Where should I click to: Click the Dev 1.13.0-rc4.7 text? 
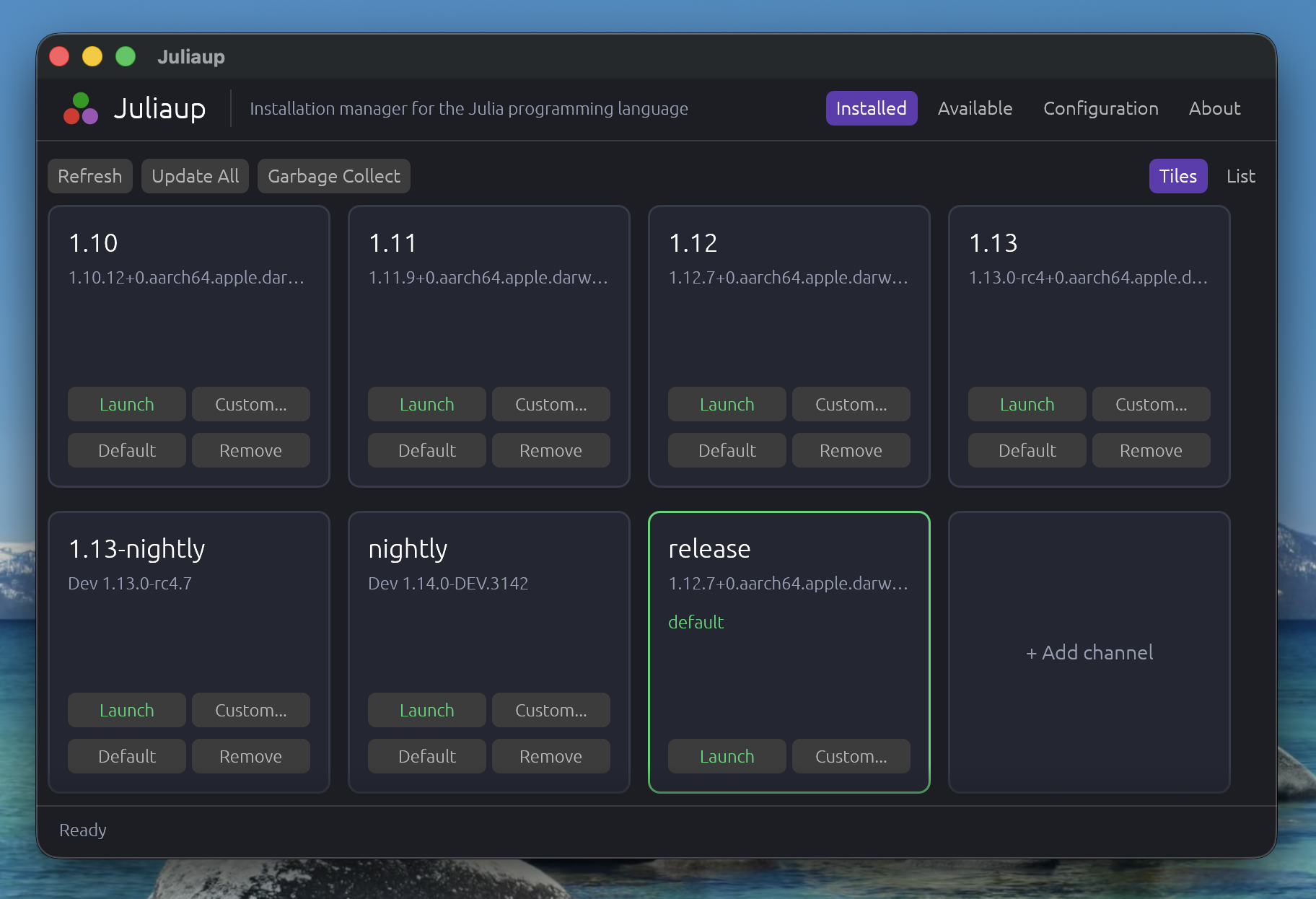pyautogui.click(x=130, y=584)
